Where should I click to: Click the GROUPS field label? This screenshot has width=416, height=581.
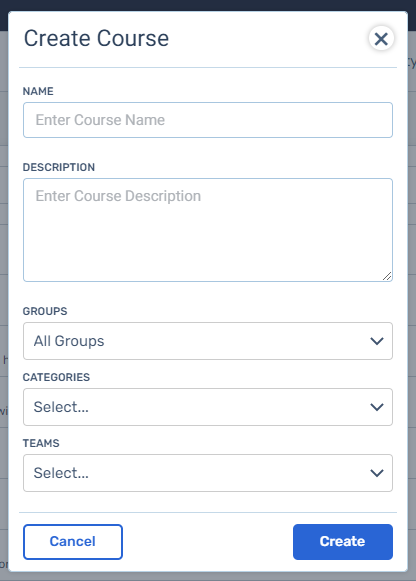pos(45,311)
